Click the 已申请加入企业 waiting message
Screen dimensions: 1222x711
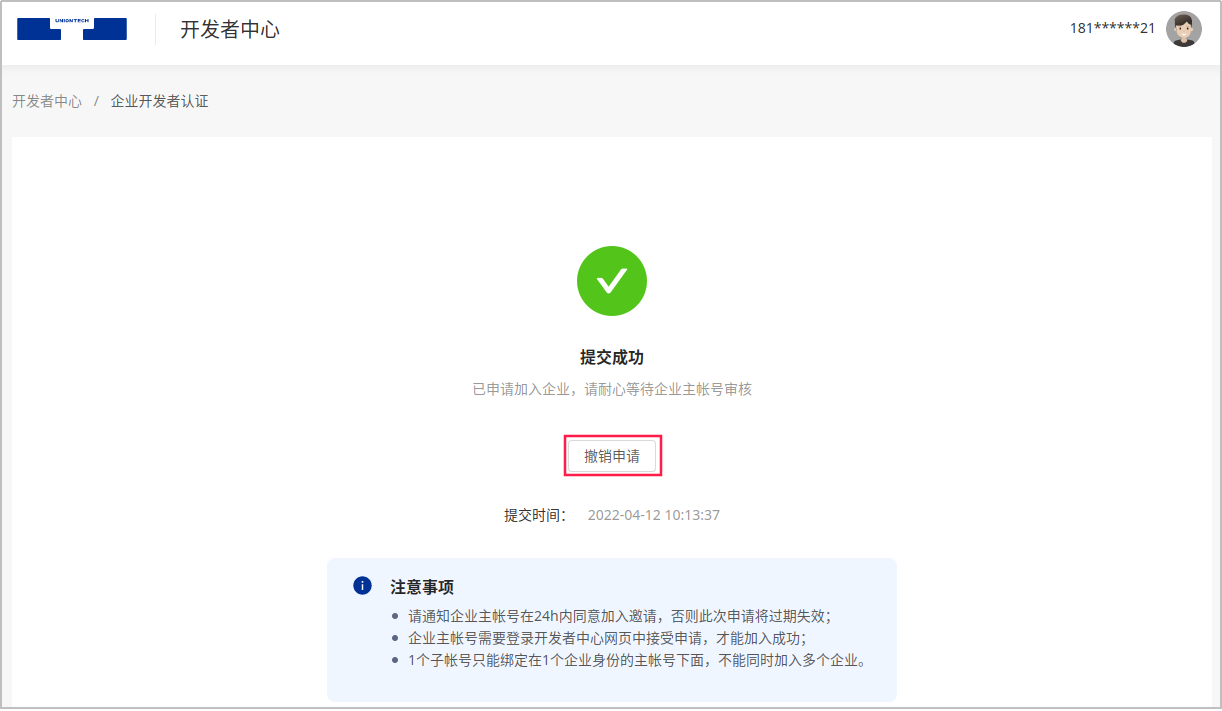click(x=612, y=389)
